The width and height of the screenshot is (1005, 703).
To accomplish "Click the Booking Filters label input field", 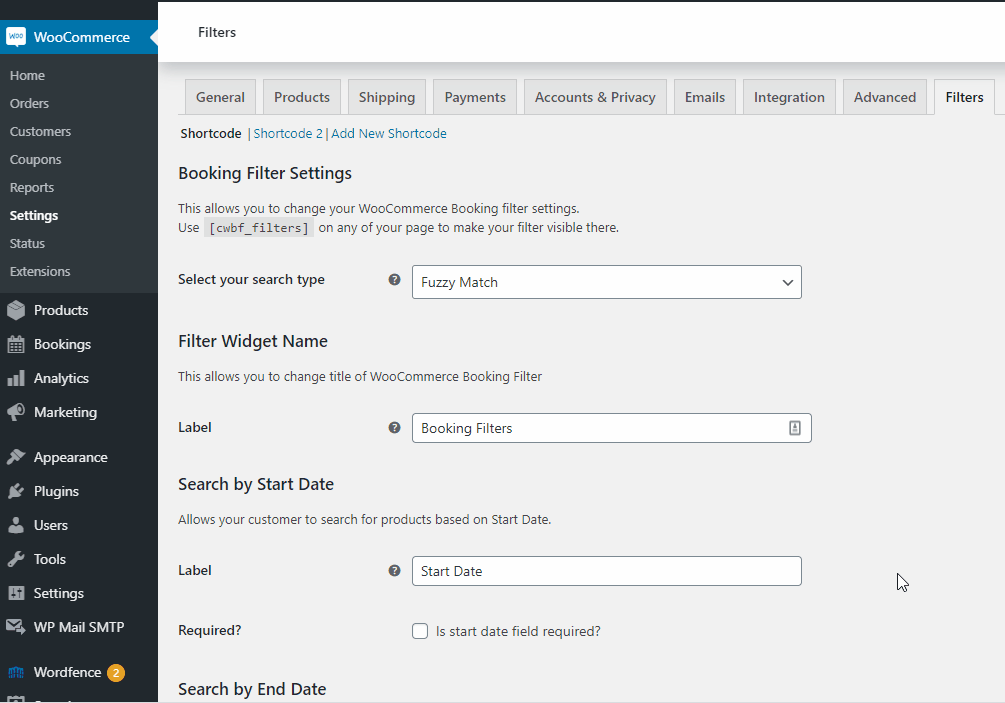I will point(600,428).
